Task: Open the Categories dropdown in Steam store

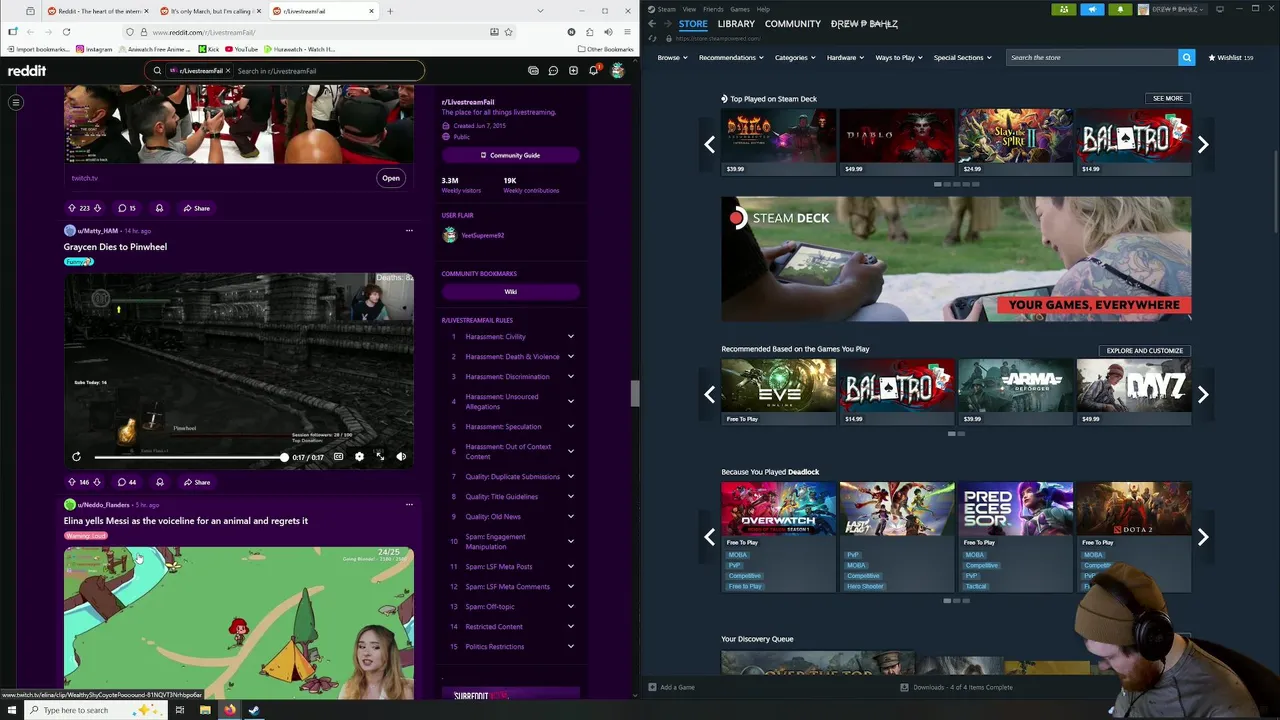Action: 795,58
